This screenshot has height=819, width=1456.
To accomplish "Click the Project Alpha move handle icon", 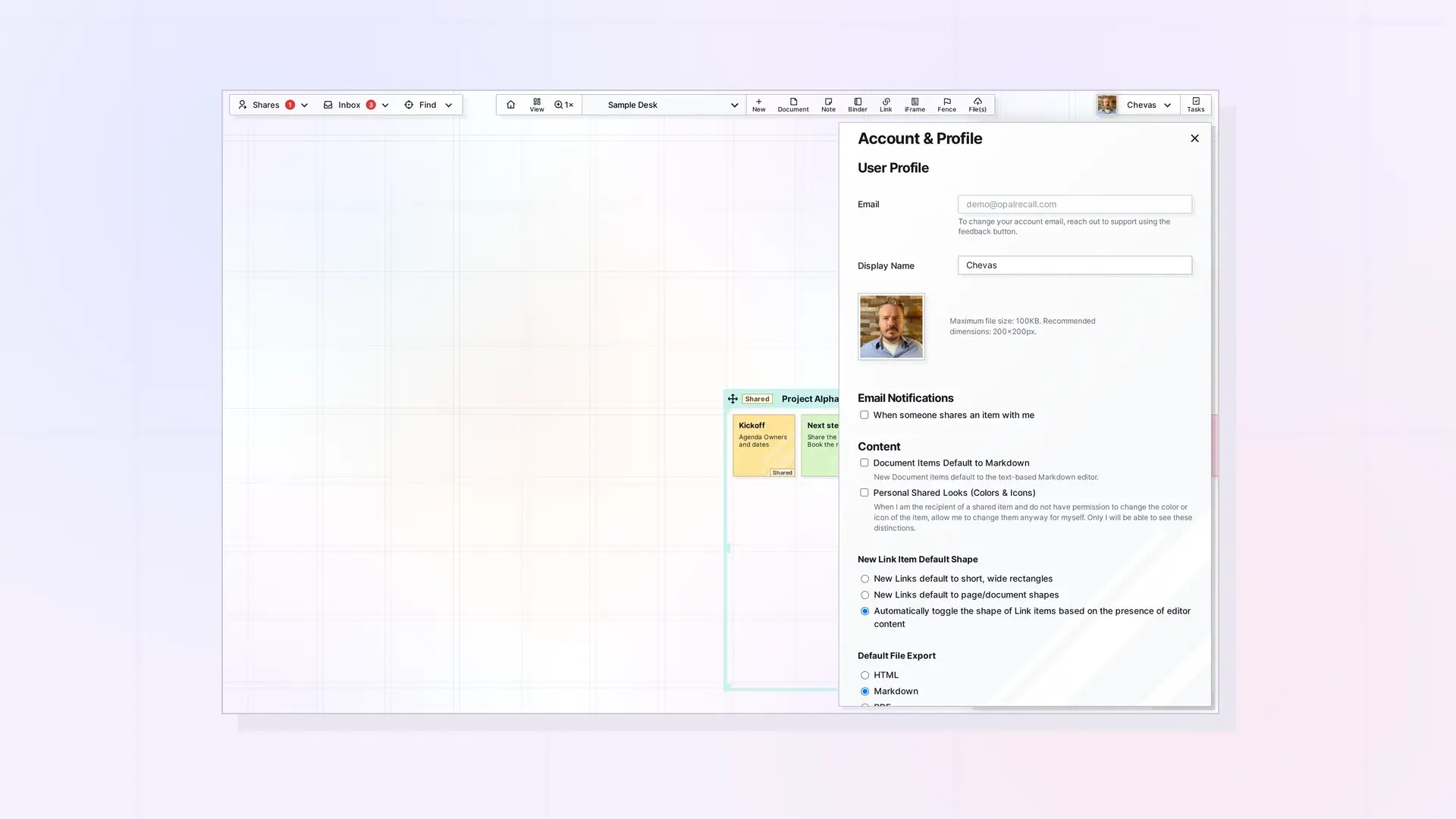I will point(733,399).
